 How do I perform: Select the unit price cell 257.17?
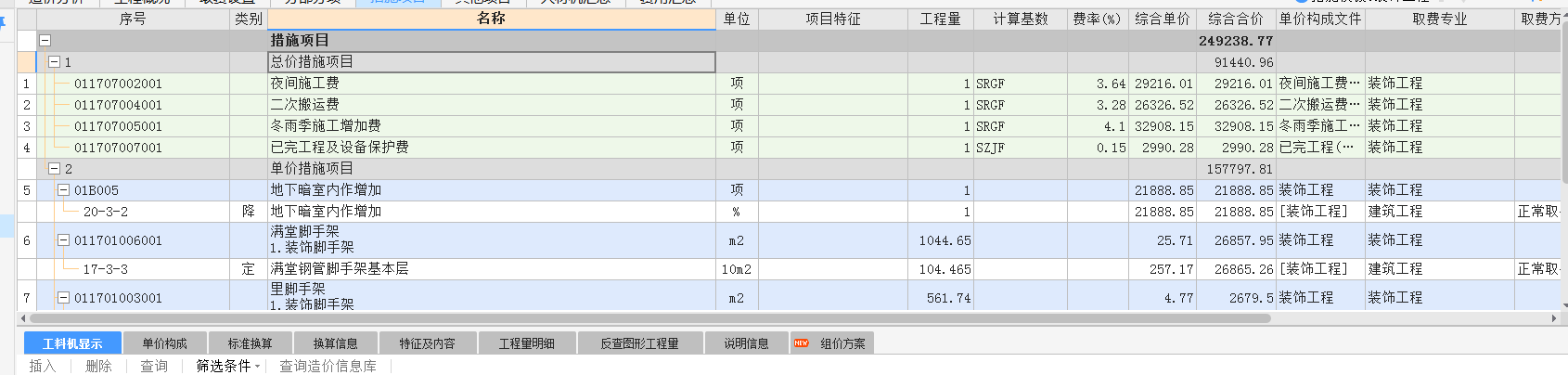pyautogui.click(x=1162, y=269)
